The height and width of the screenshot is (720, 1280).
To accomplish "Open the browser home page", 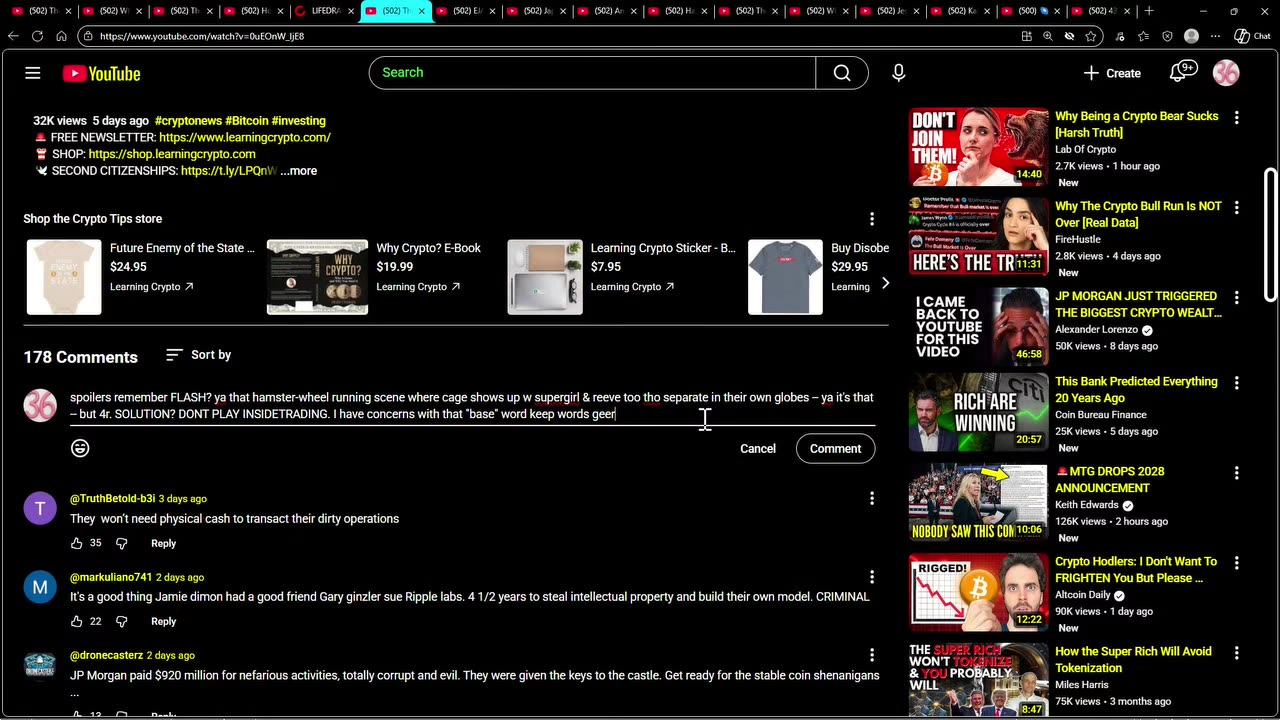I will tap(61, 36).
